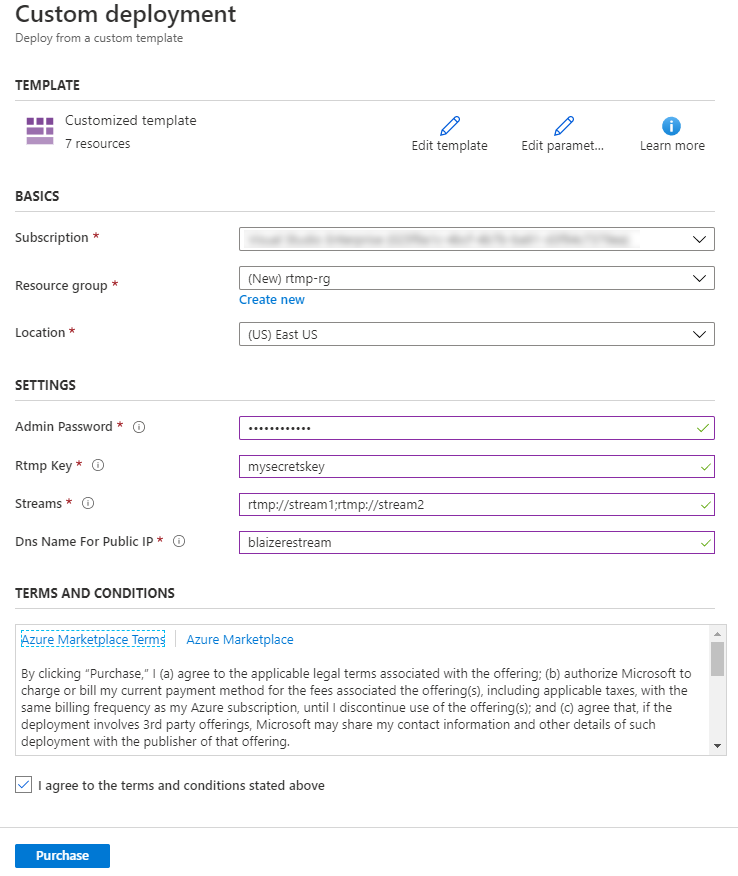Switch to Azure Marketplace tab

(240, 640)
